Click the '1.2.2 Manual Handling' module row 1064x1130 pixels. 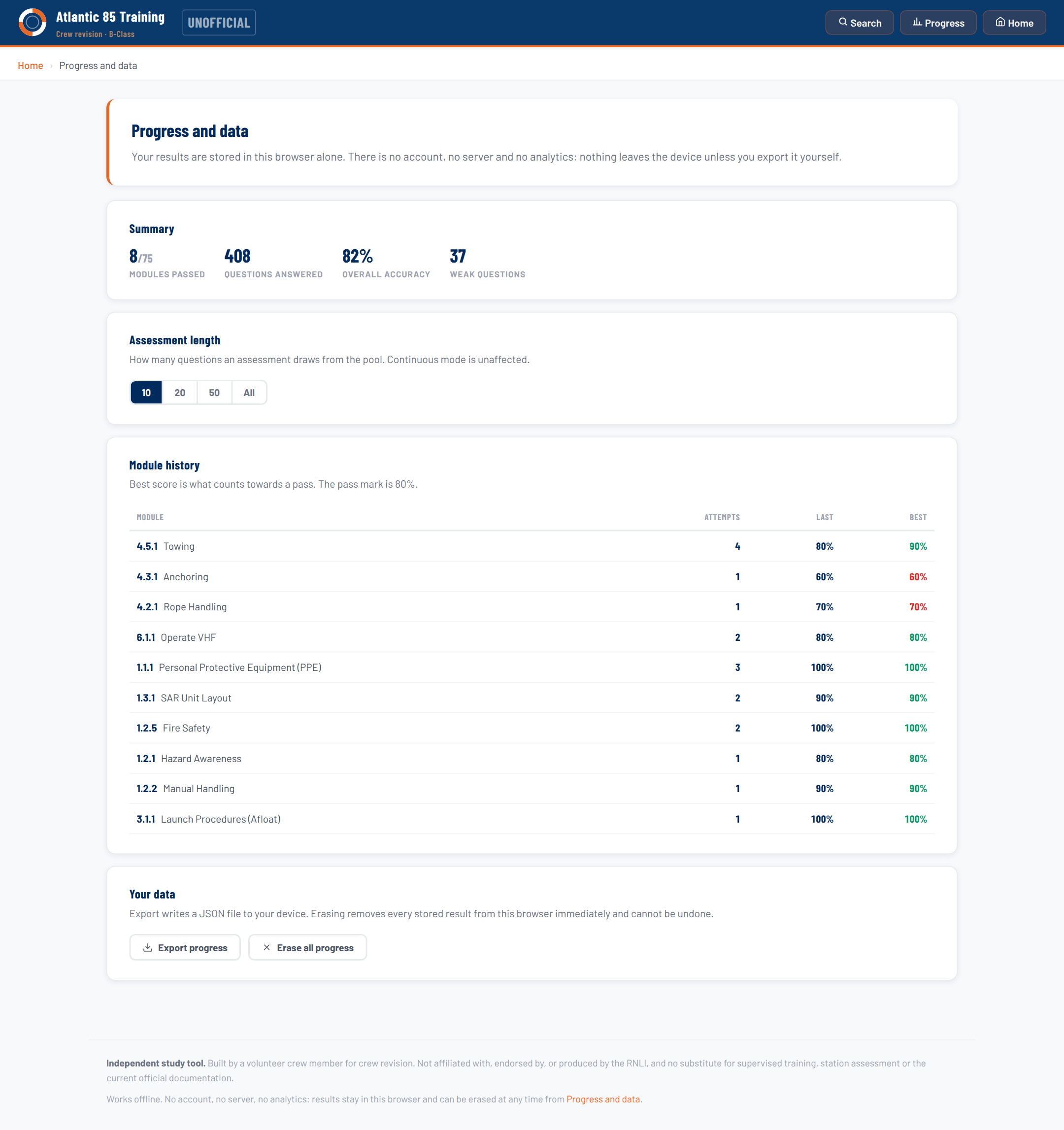(x=532, y=788)
